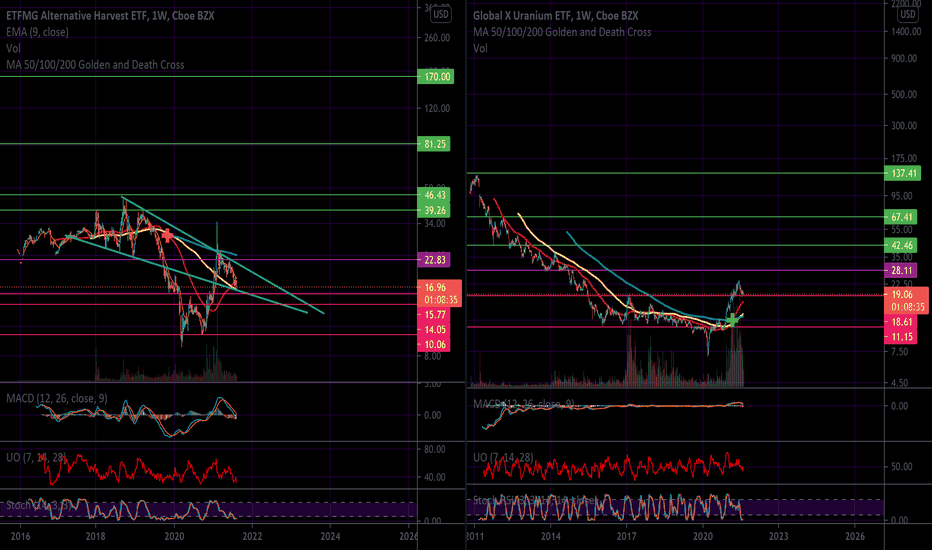Image resolution: width=932 pixels, height=550 pixels.
Task: Click the 2014 time axis label
Action: click(550, 536)
